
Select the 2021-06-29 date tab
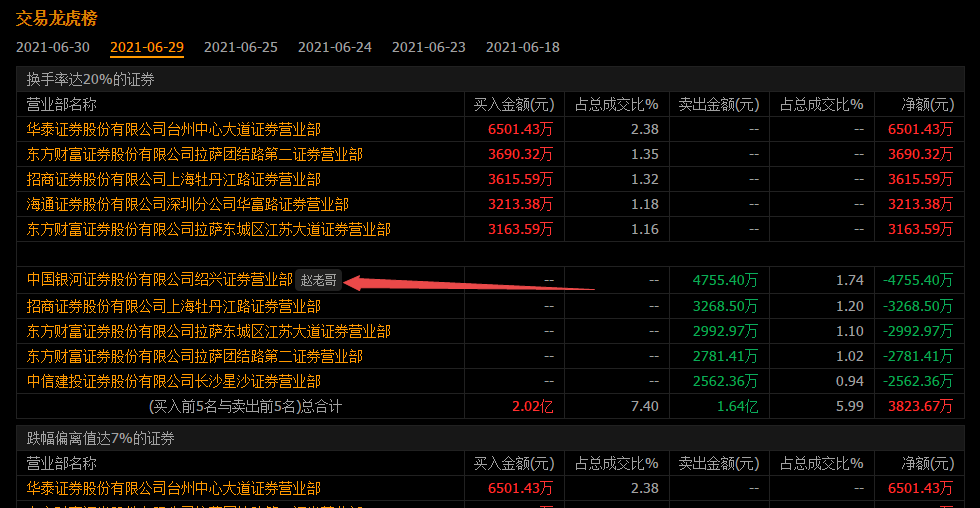147,47
